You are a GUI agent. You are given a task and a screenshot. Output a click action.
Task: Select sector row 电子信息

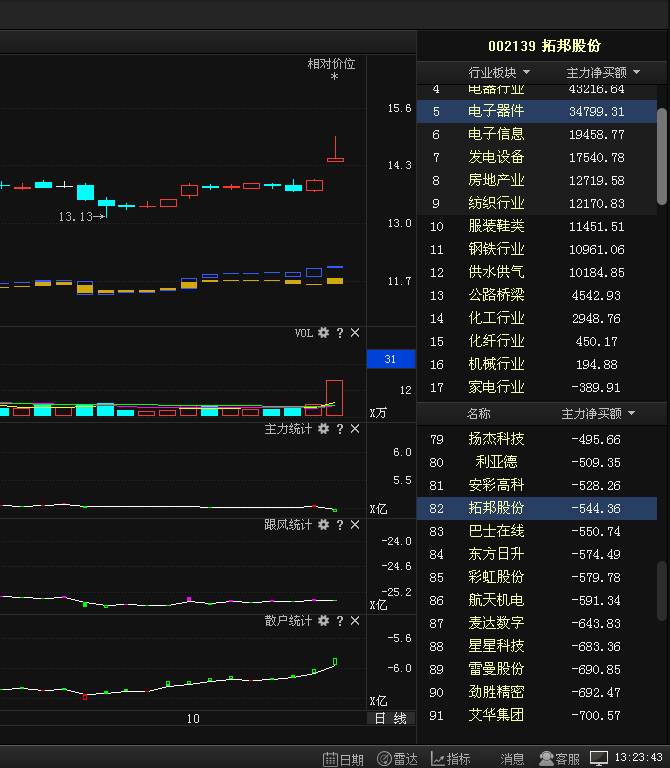[537, 134]
